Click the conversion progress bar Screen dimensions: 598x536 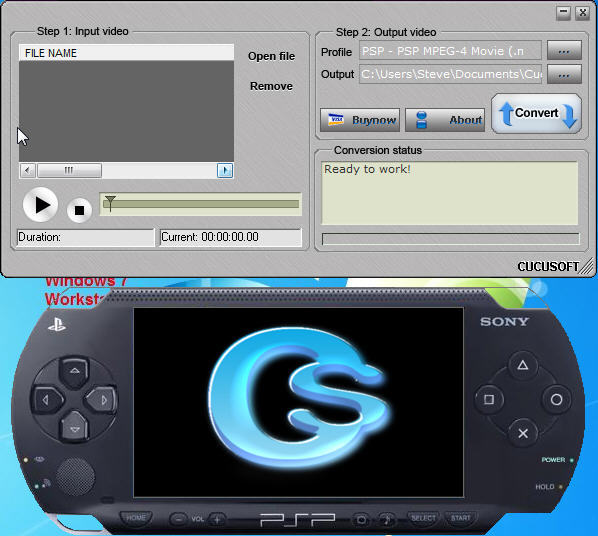[x=450, y=239]
